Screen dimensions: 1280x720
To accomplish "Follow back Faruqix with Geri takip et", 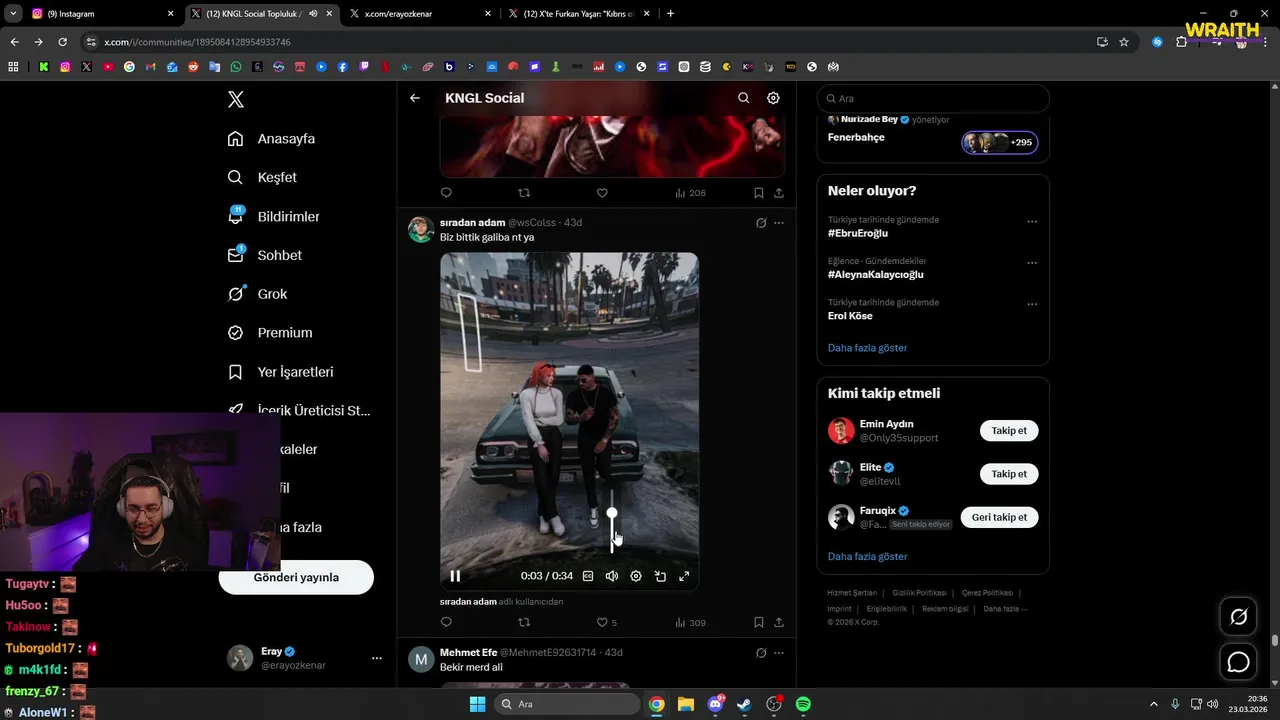I will (999, 517).
